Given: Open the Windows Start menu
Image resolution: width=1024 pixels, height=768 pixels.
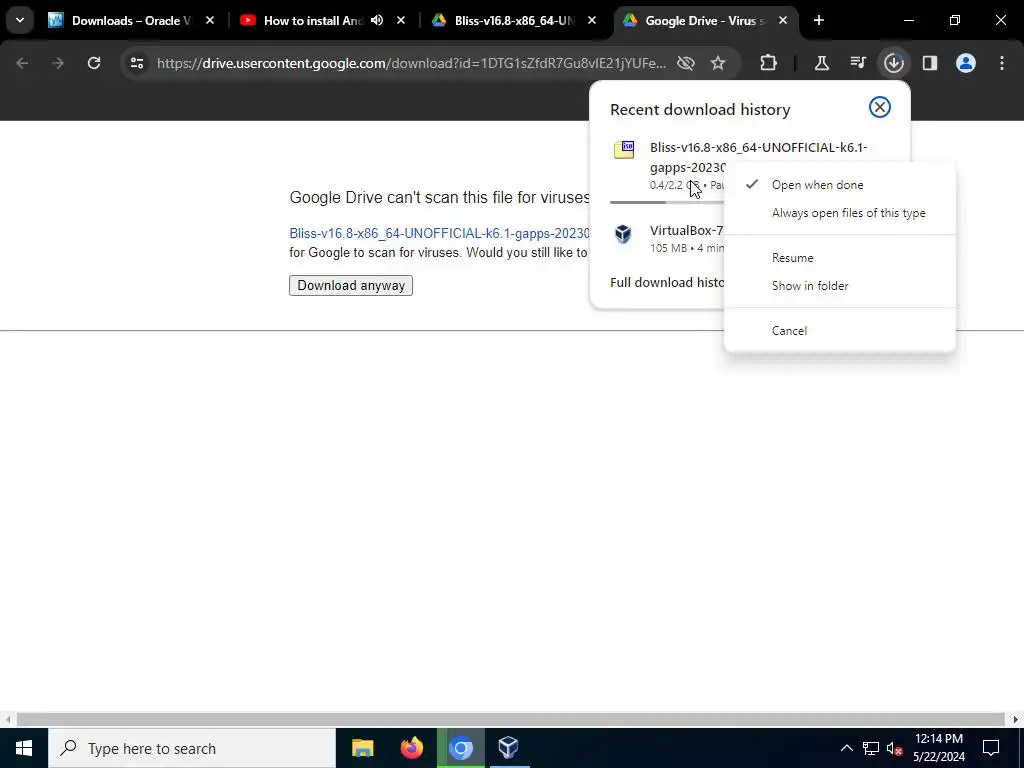Looking at the screenshot, I should 24,748.
